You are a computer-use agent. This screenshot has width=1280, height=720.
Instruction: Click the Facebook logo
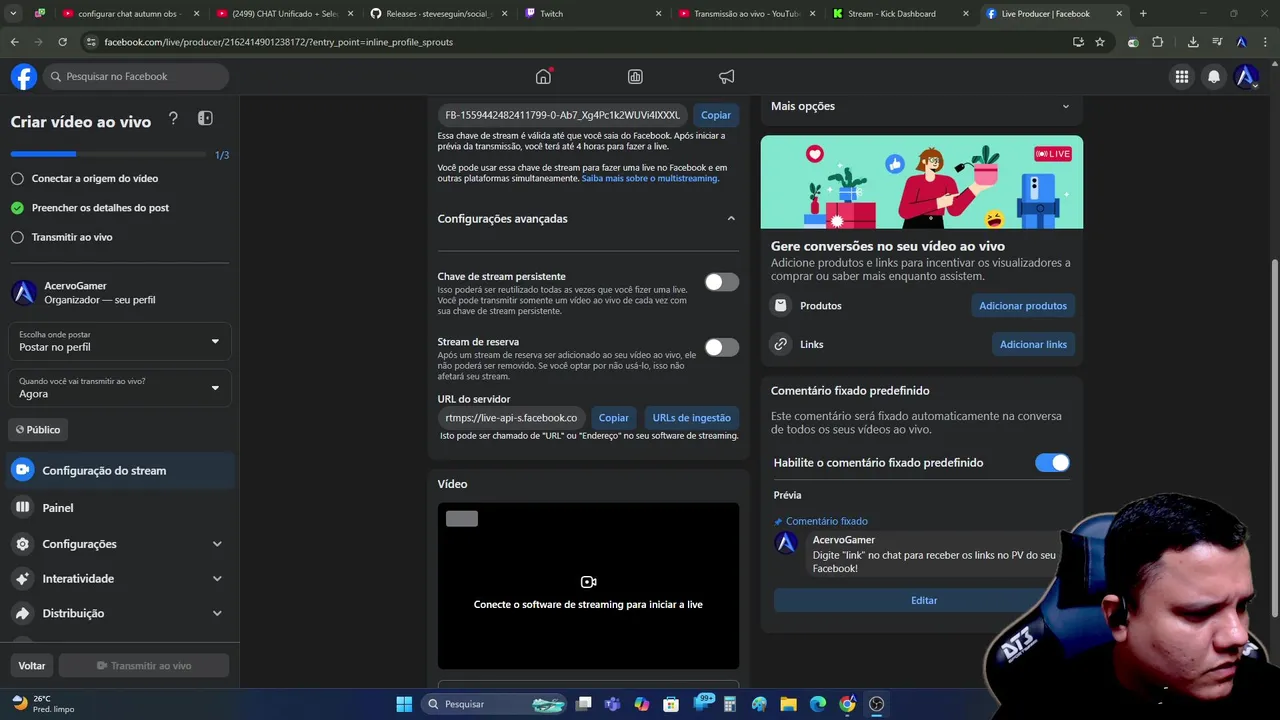(24, 76)
